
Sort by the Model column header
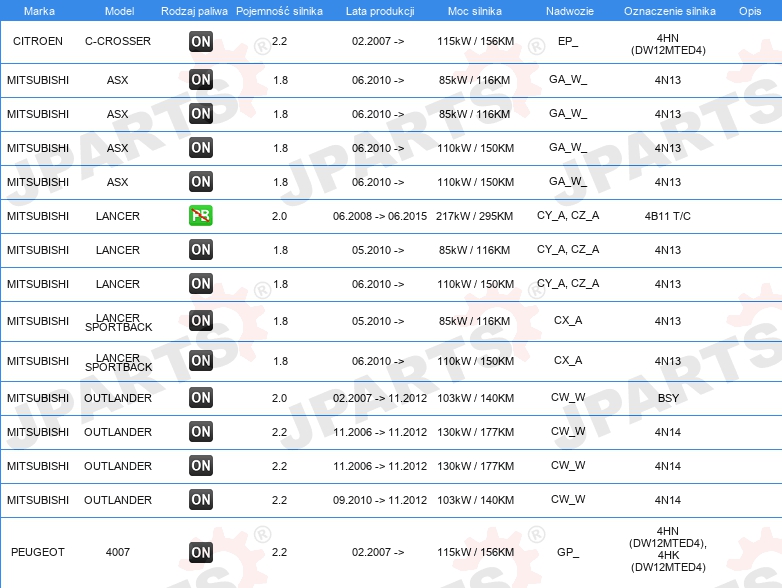point(119,11)
